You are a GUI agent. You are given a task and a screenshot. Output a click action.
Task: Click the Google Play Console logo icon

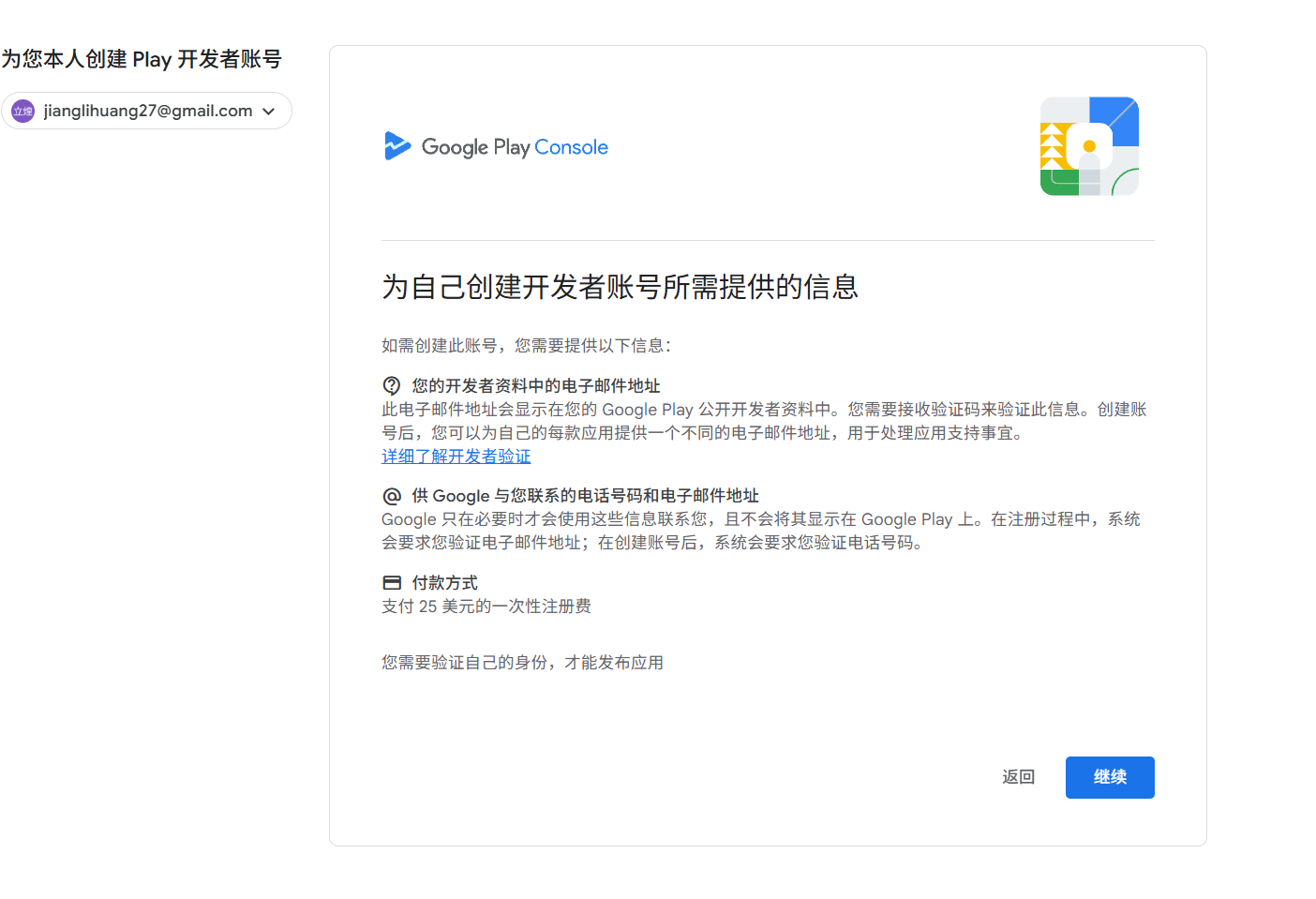tap(397, 146)
